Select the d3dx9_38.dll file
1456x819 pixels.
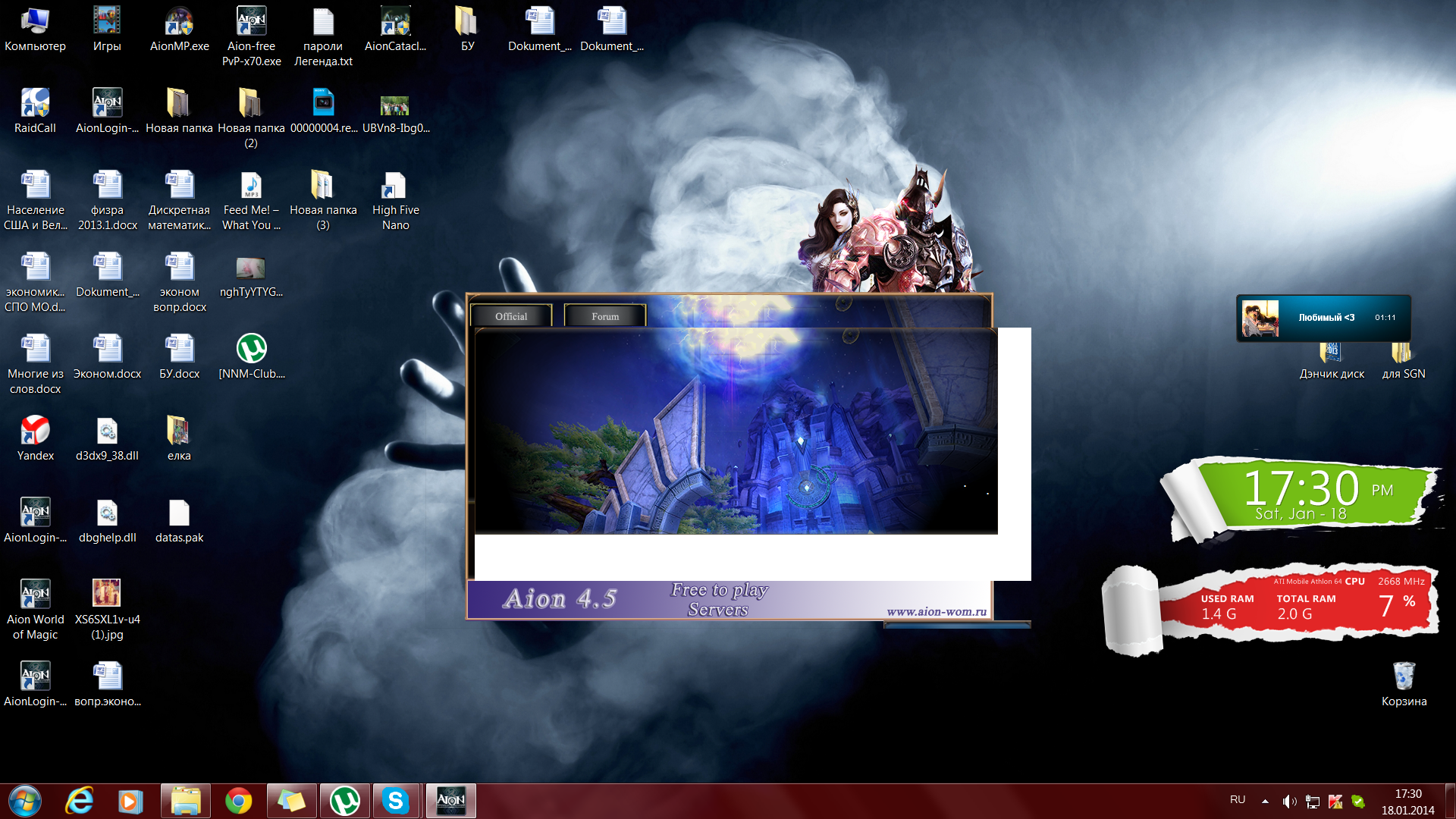click(x=107, y=439)
